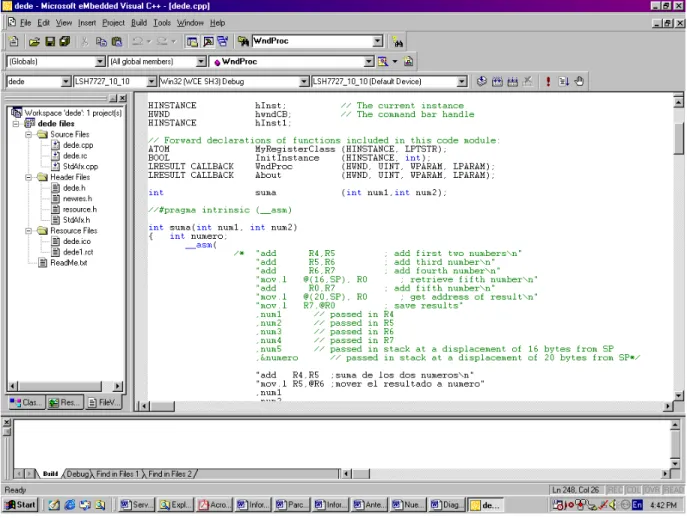Open the Insert menu
687x518 pixels.
(87, 23)
